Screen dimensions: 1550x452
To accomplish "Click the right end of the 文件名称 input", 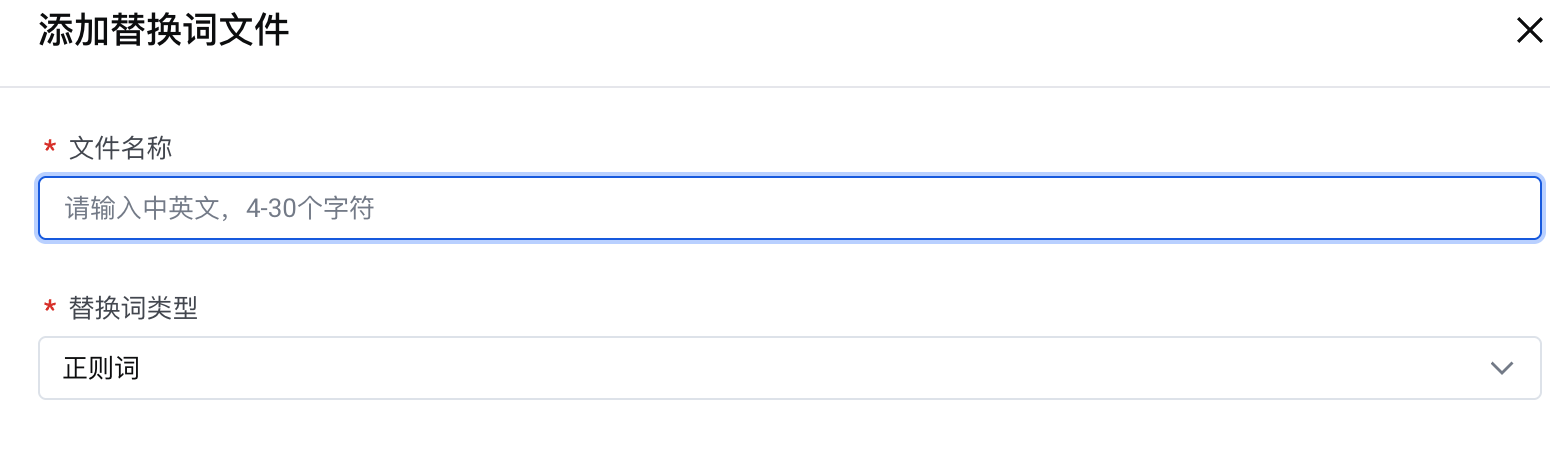I will [x=1500, y=208].
